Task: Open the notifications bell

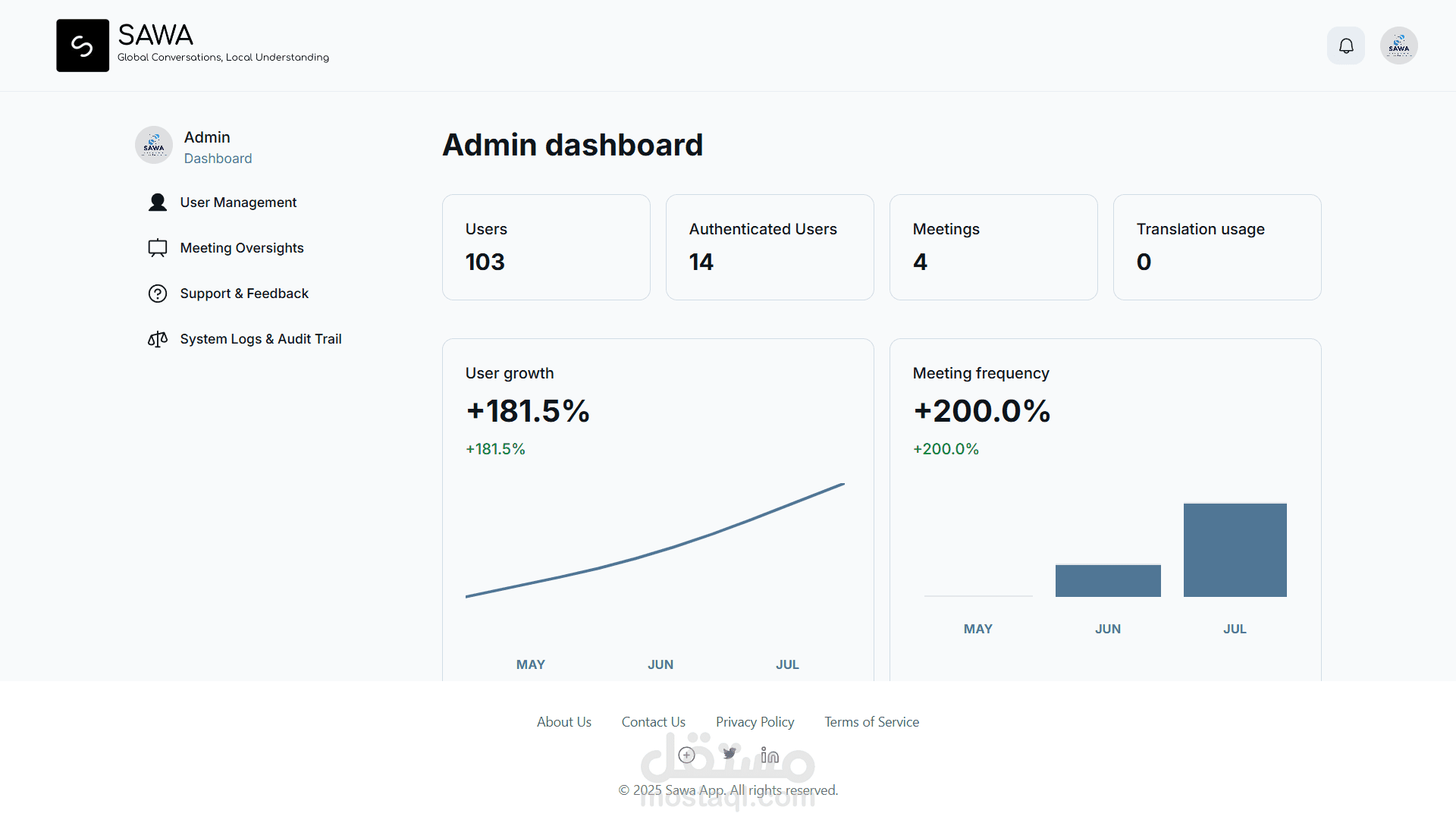Action: (1345, 46)
